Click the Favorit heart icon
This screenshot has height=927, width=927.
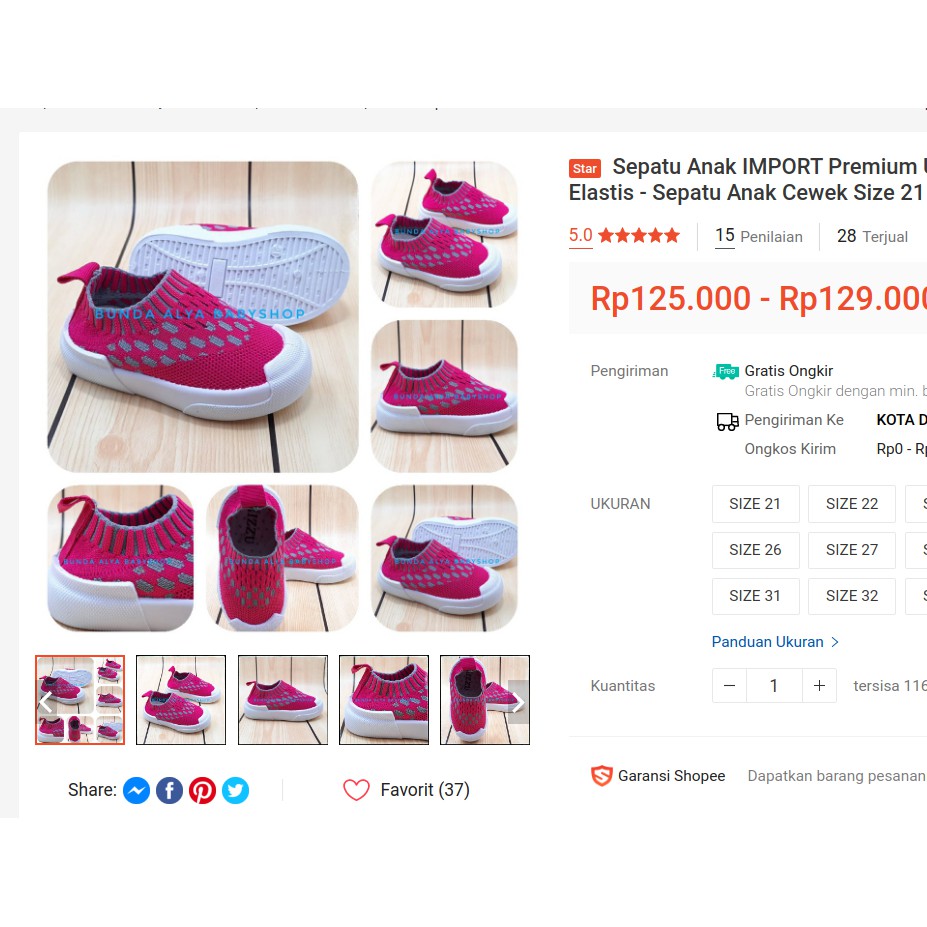click(356, 790)
